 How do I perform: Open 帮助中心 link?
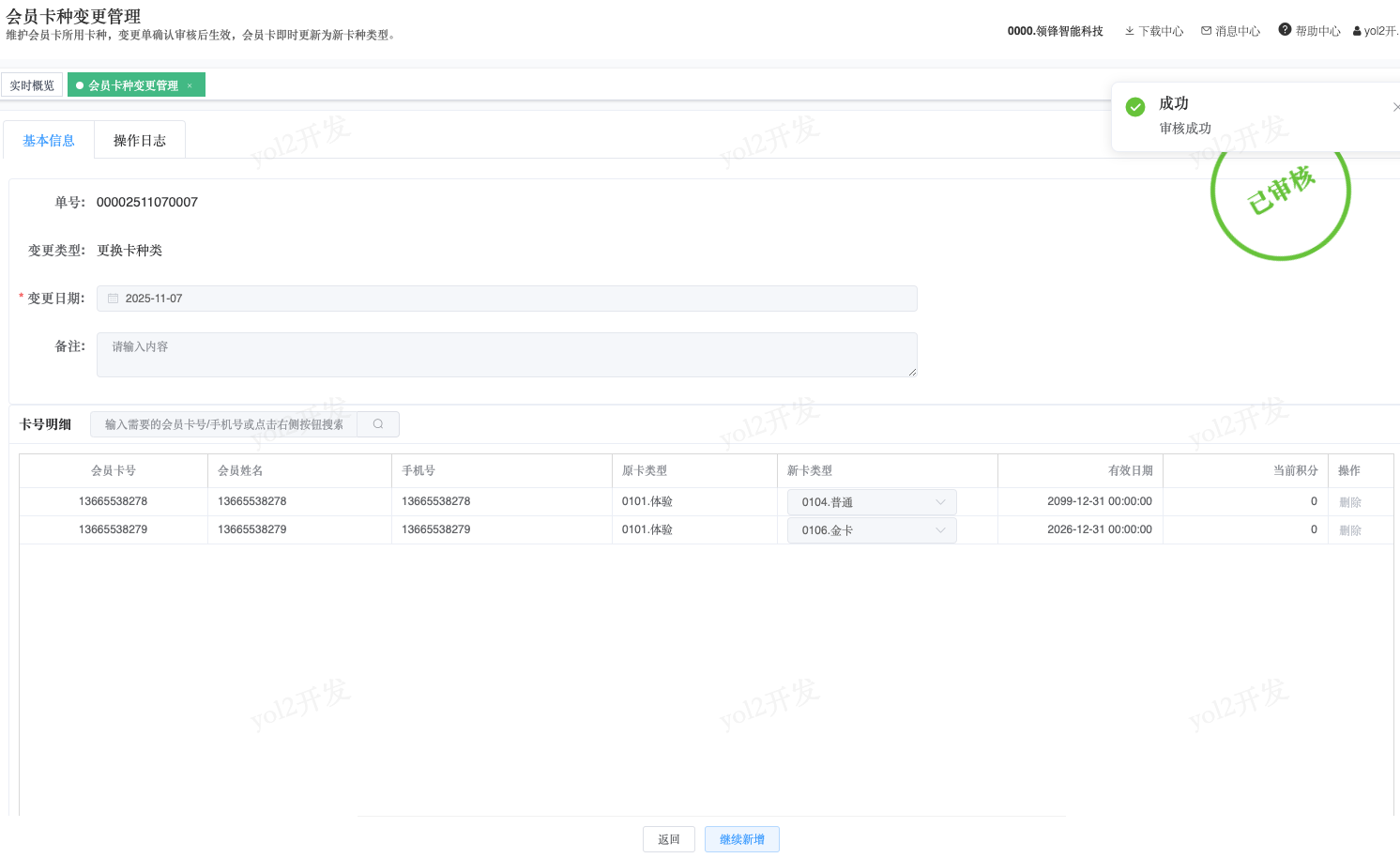[x=1310, y=31]
